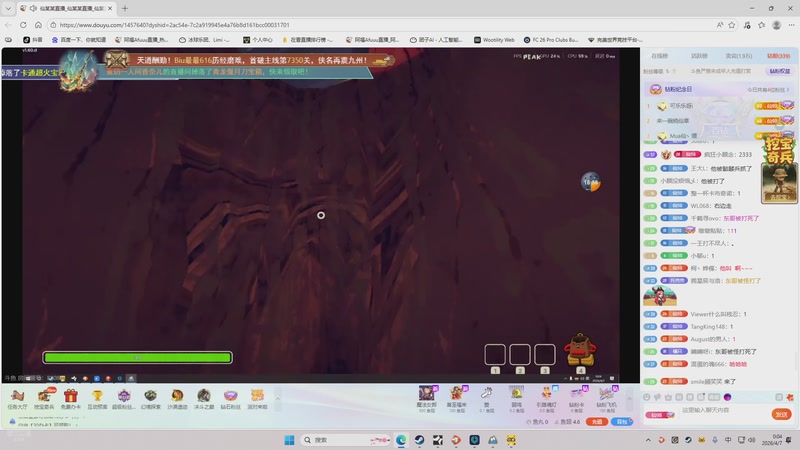Click the floating timer bubble on video
This screenshot has width=800, height=450.
point(591,182)
